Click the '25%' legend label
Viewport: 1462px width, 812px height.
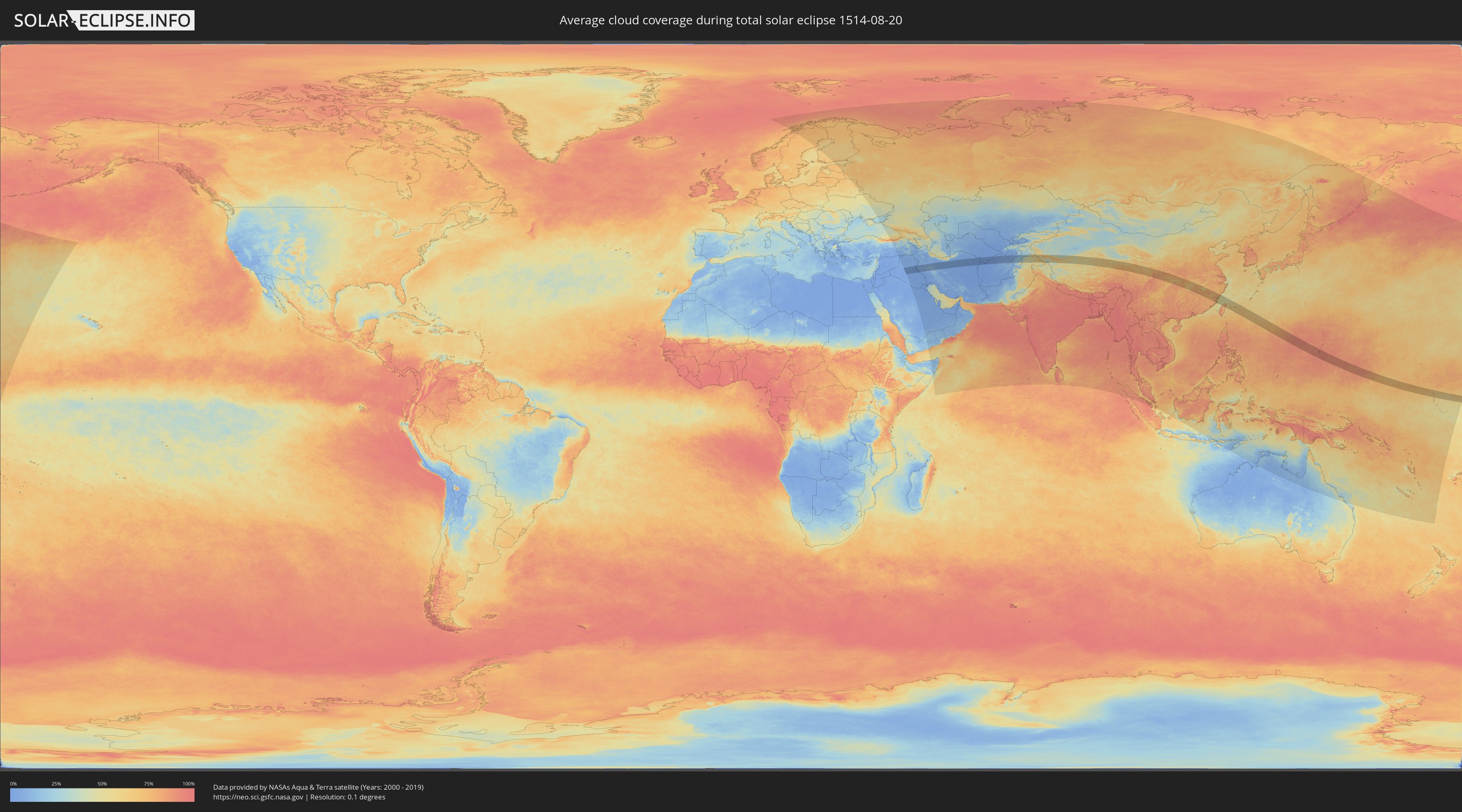[56, 784]
